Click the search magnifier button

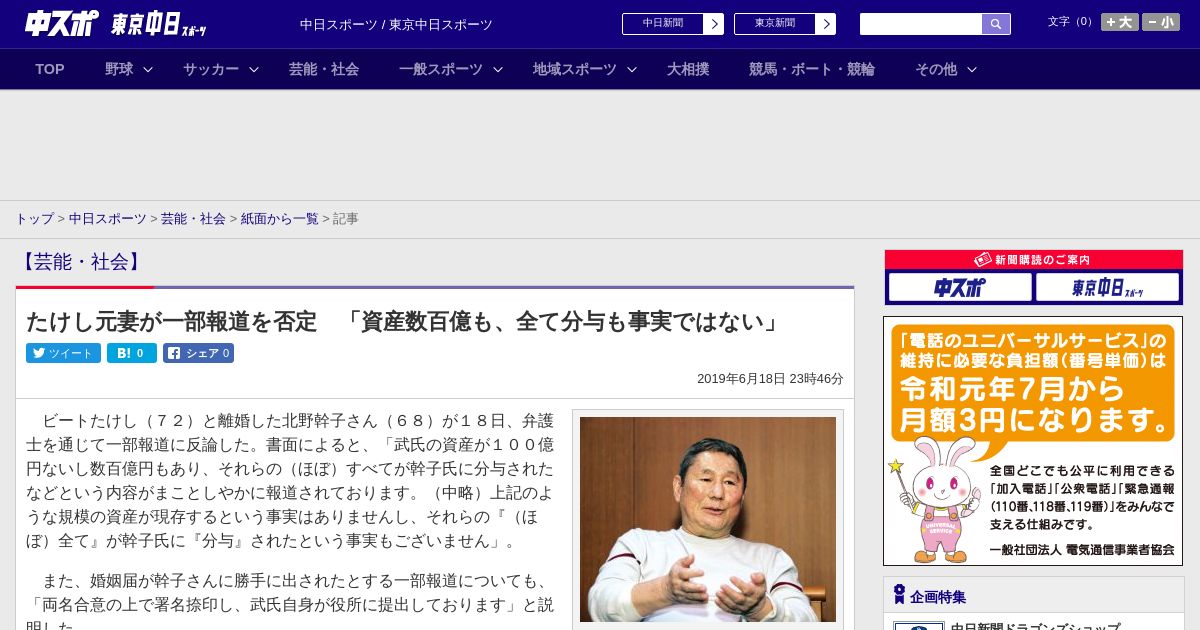(x=996, y=24)
